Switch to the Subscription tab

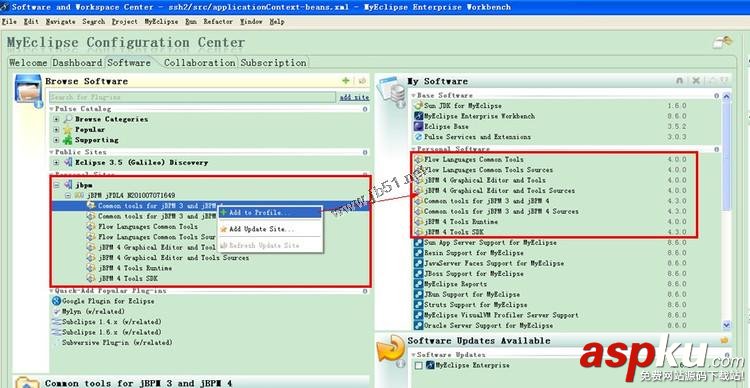[x=274, y=63]
